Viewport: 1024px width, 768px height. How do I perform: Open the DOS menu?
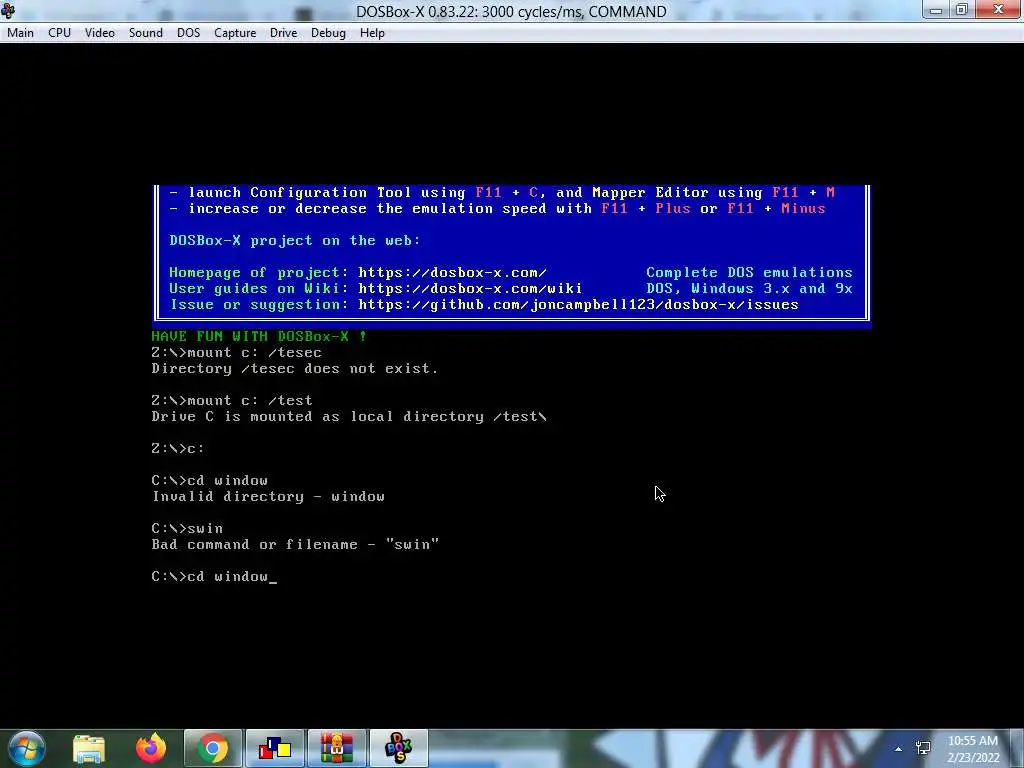point(189,33)
